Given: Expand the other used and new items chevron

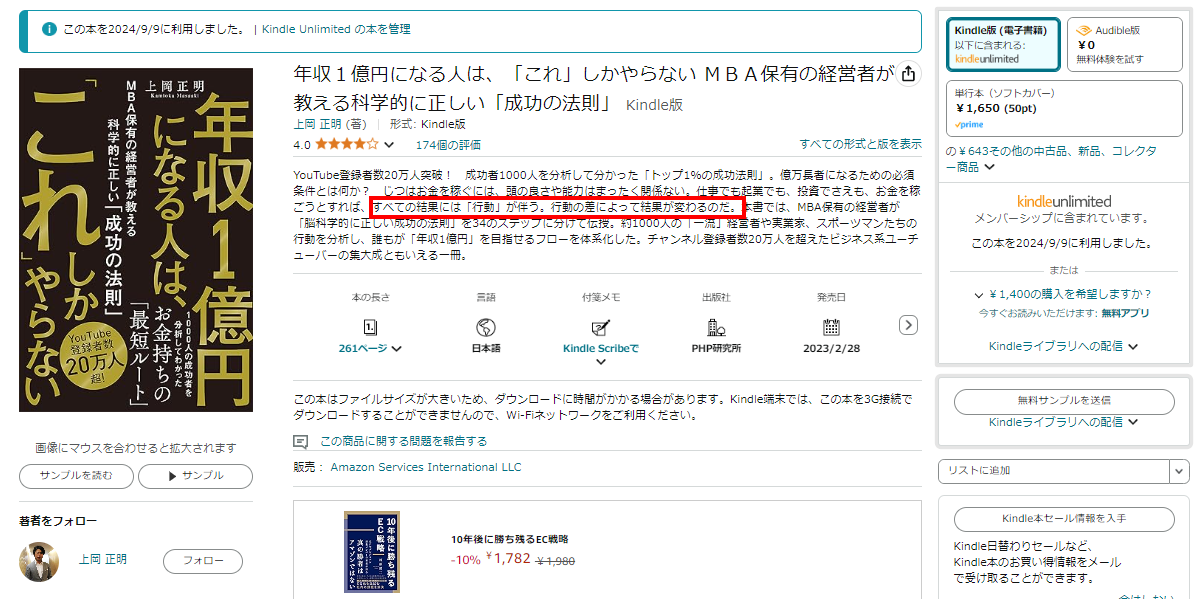Looking at the screenshot, I should coord(989,167).
